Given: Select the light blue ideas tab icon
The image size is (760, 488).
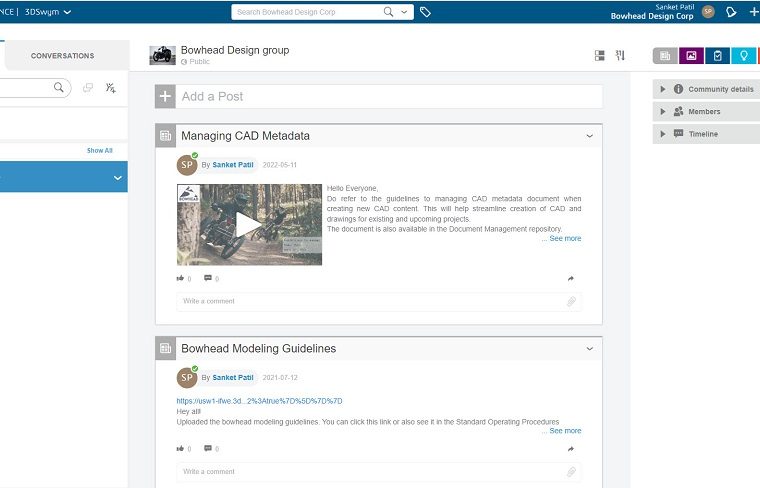Looking at the screenshot, I should tap(744, 56).
